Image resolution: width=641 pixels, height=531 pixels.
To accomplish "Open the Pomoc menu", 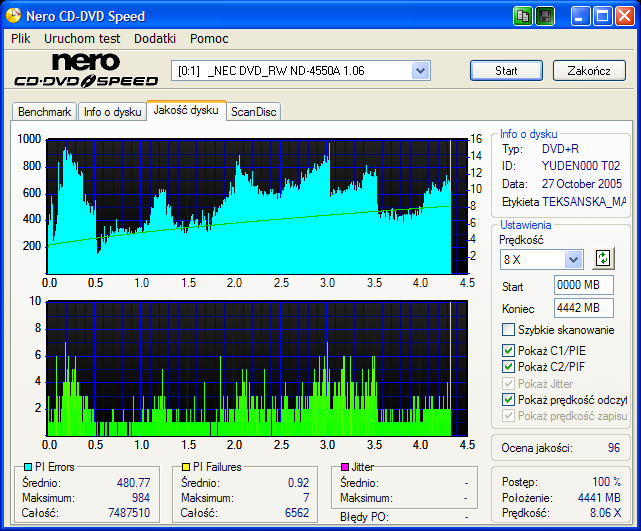I will click(209, 38).
